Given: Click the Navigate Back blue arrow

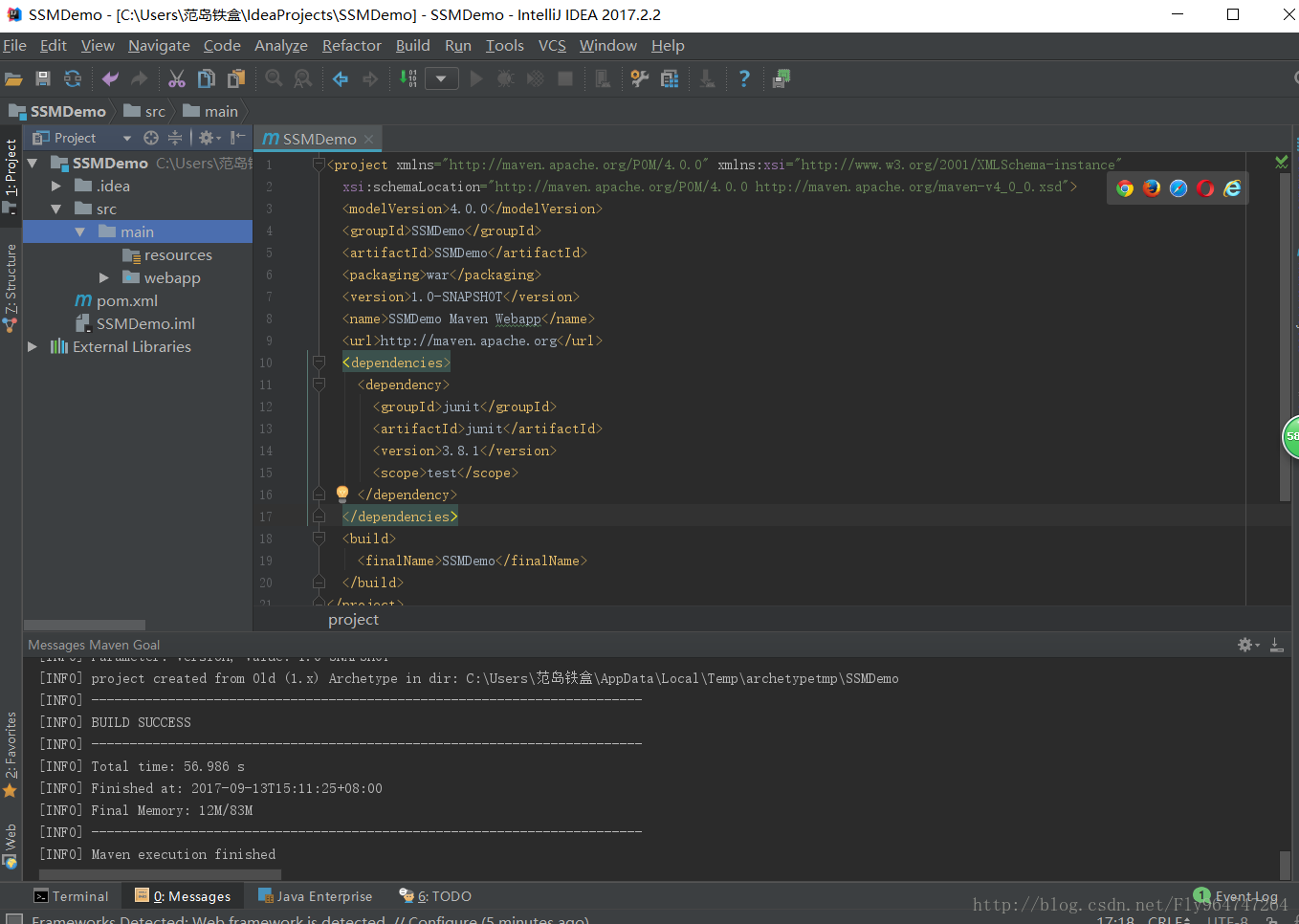Looking at the screenshot, I should 341,79.
